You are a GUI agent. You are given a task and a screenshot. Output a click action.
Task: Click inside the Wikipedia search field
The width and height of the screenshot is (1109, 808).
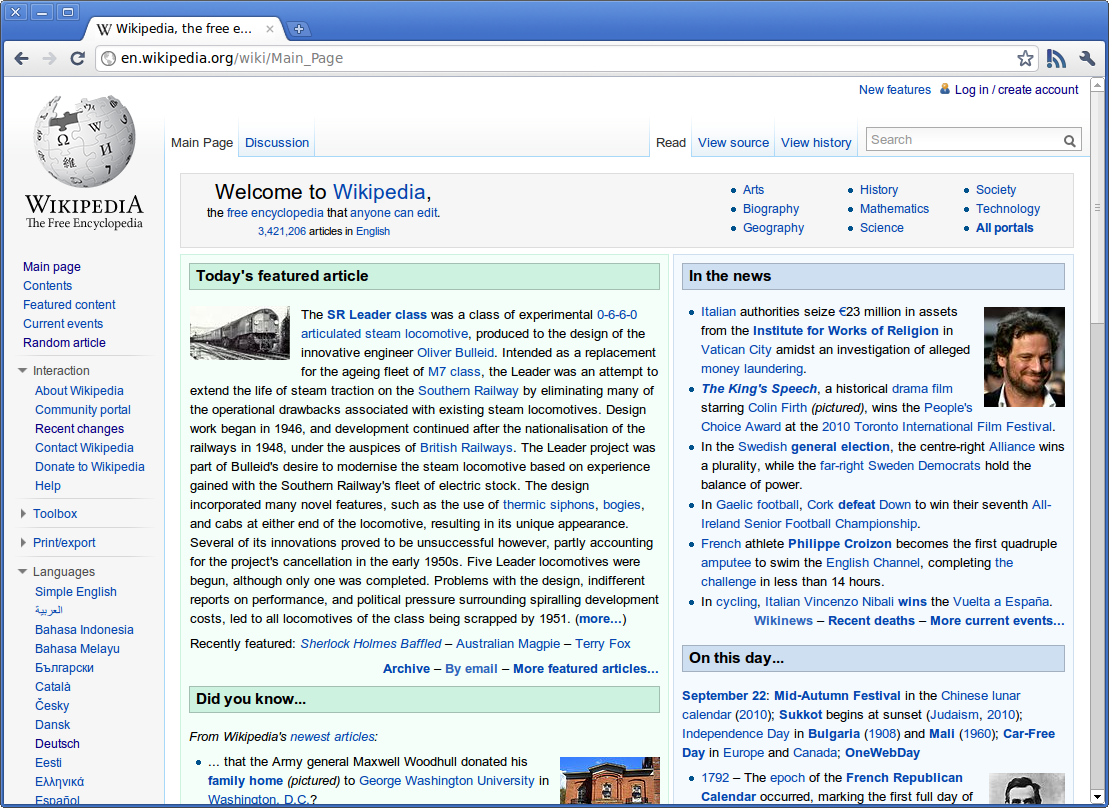click(962, 140)
